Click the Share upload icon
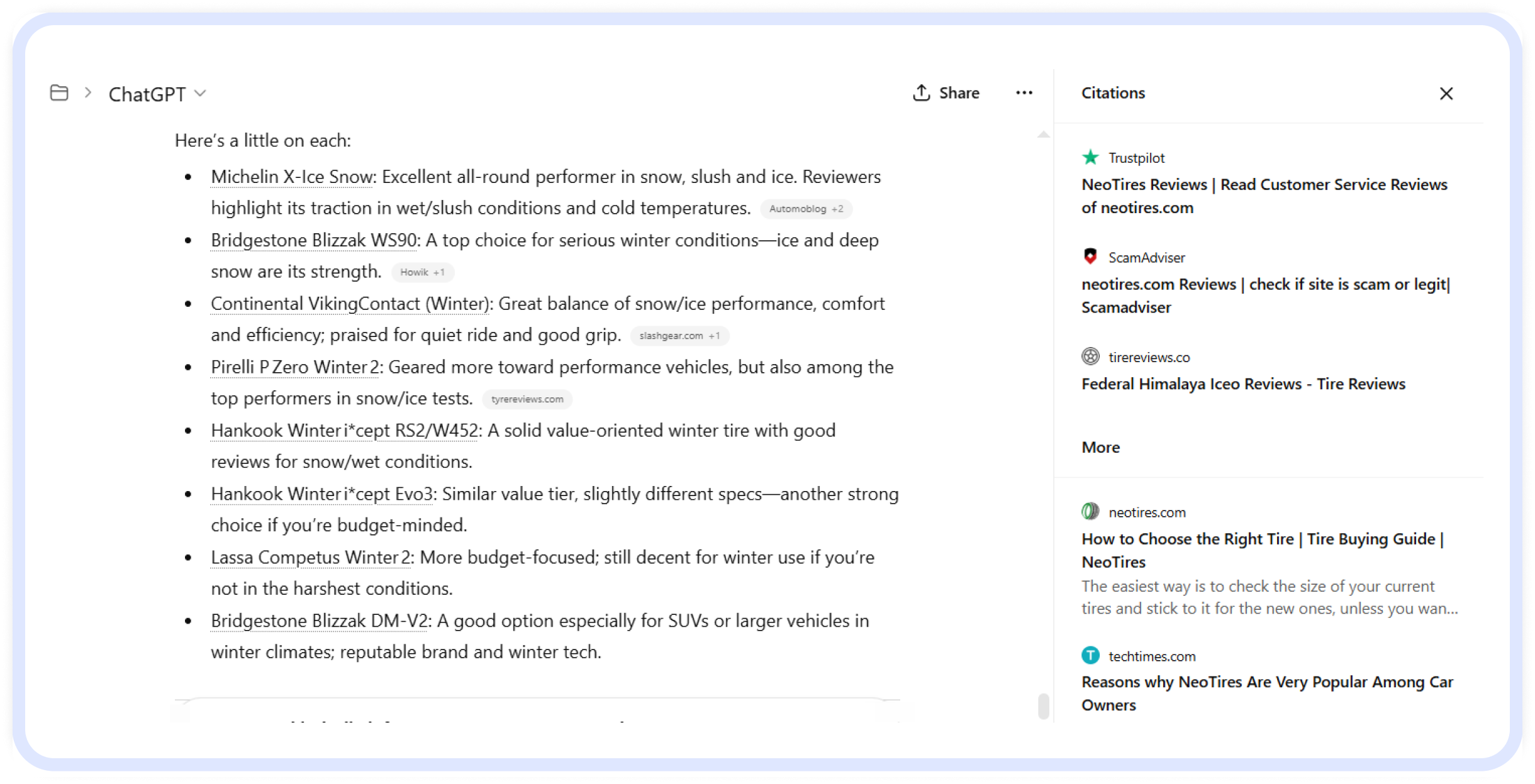This screenshot has width=1535, height=784. pos(922,93)
